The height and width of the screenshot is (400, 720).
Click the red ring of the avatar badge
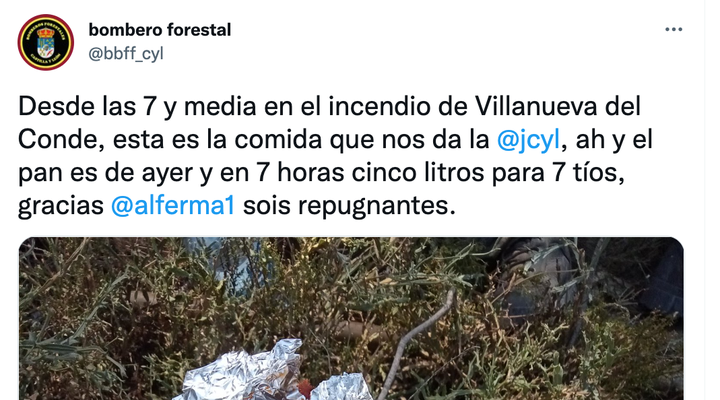pos(45,17)
